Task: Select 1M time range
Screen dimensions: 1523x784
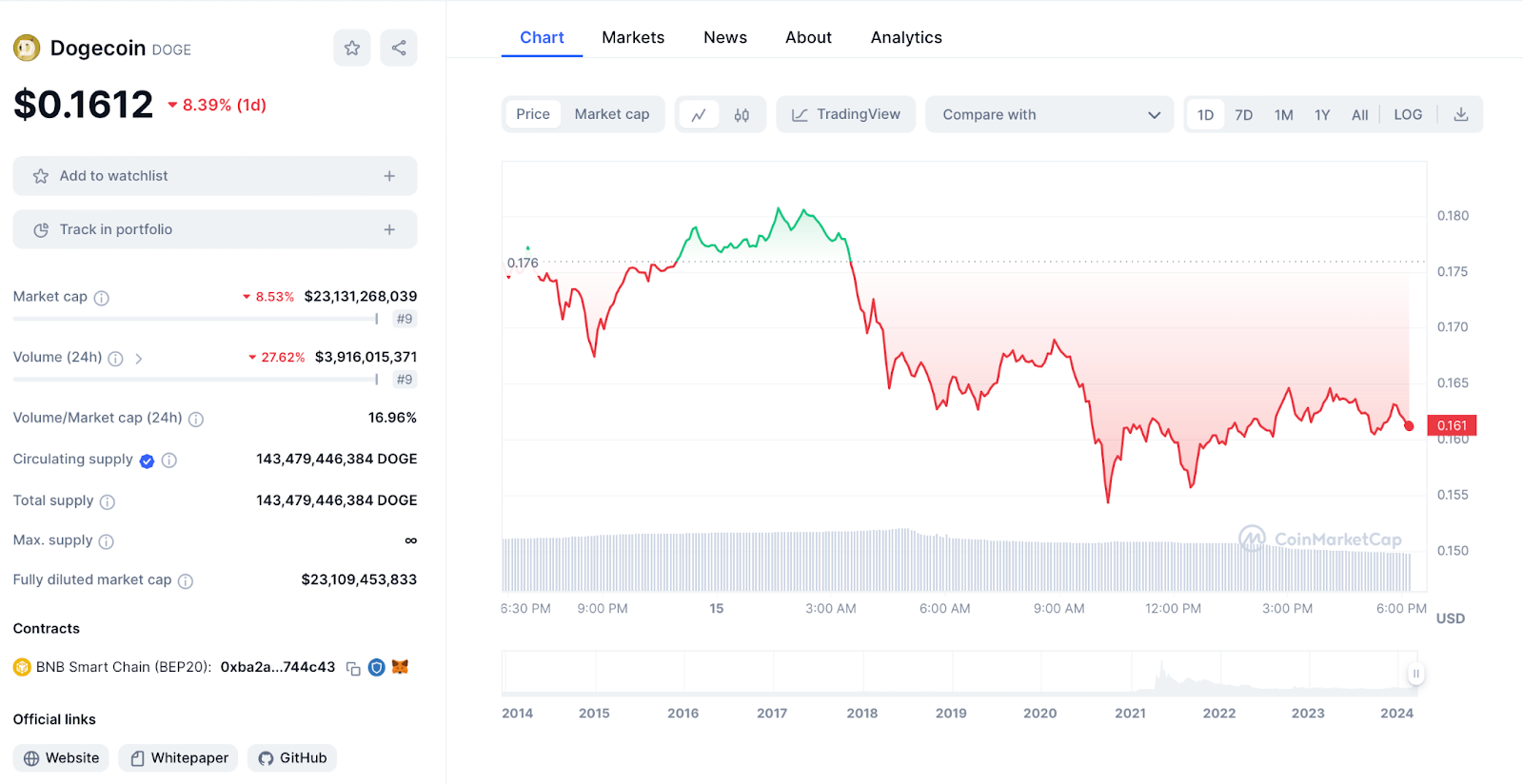Action: (x=1284, y=115)
